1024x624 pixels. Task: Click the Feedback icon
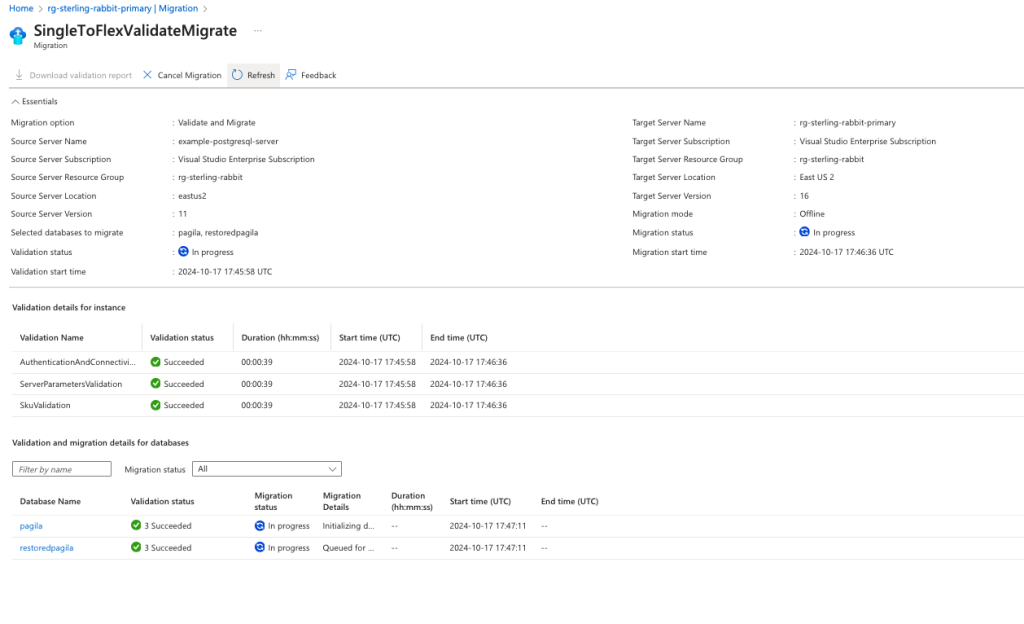(291, 75)
